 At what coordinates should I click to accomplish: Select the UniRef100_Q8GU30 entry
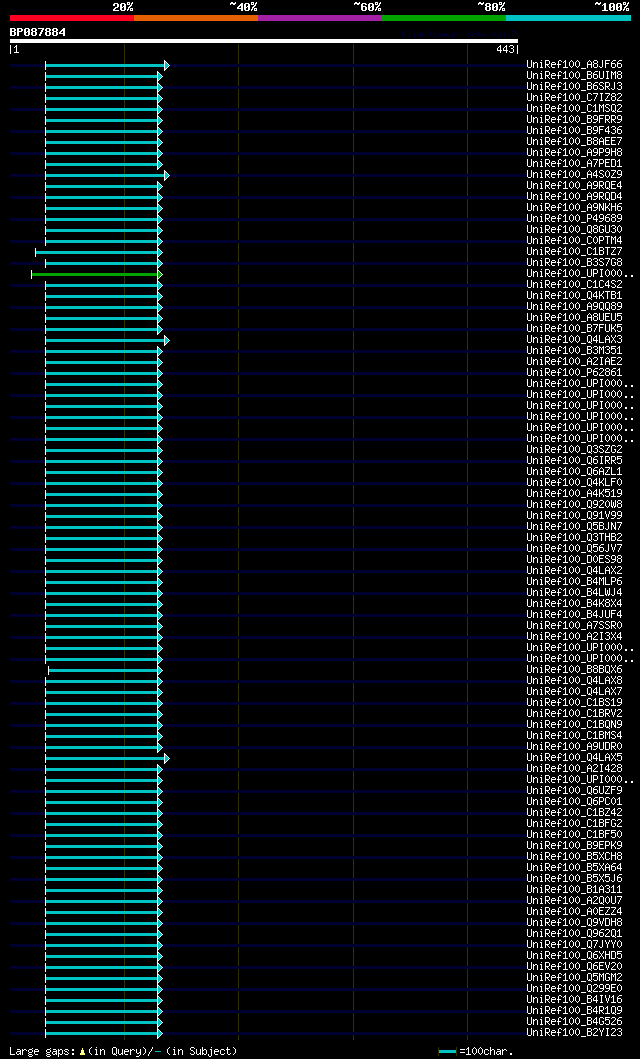pos(575,230)
